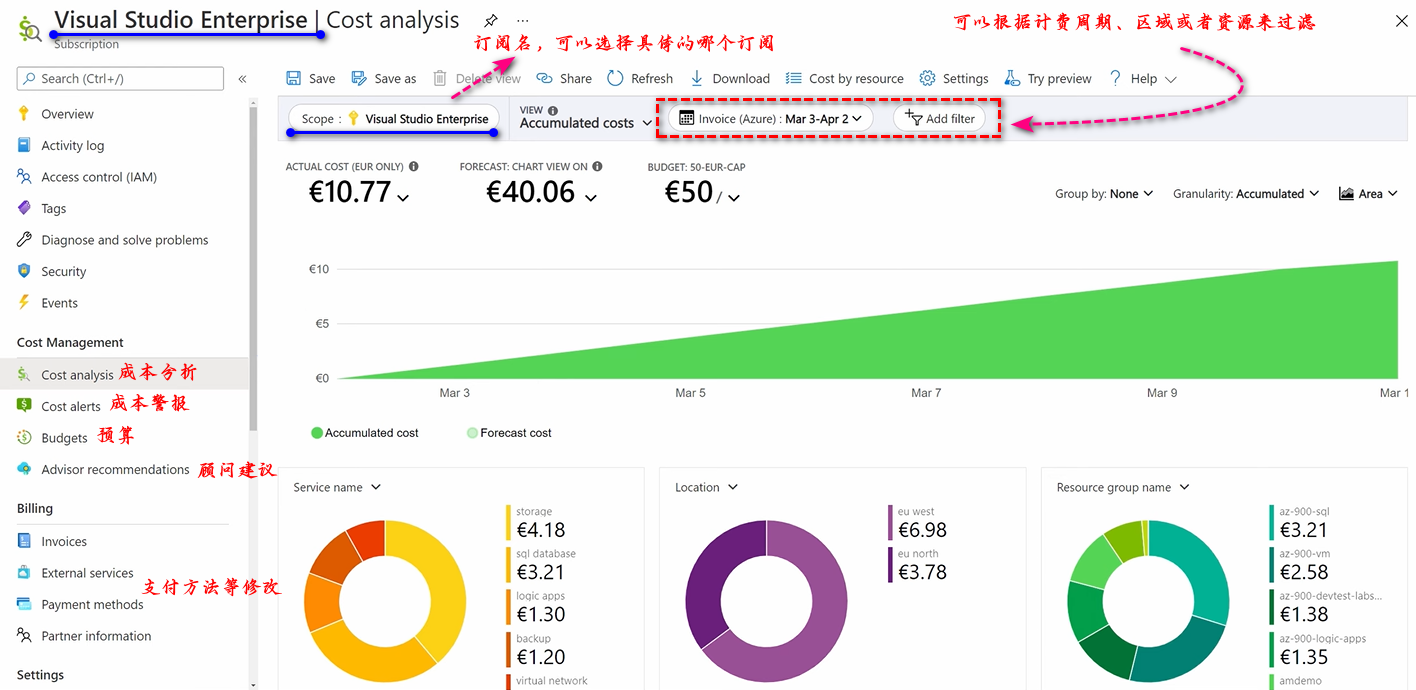Click the Visual Studio Enterprise subscription key icon

pyautogui.click(x=353, y=118)
